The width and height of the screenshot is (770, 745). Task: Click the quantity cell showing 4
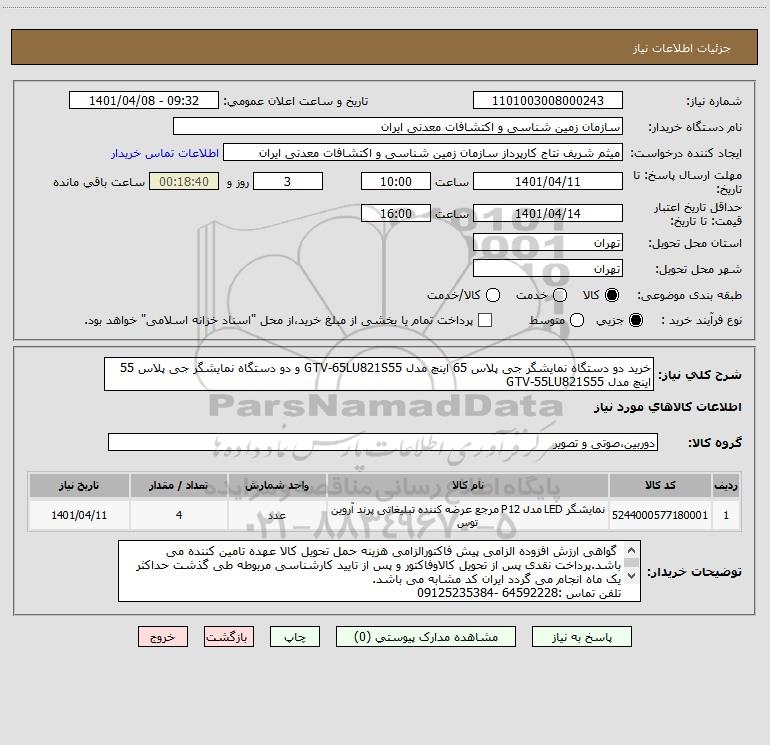coord(179,515)
